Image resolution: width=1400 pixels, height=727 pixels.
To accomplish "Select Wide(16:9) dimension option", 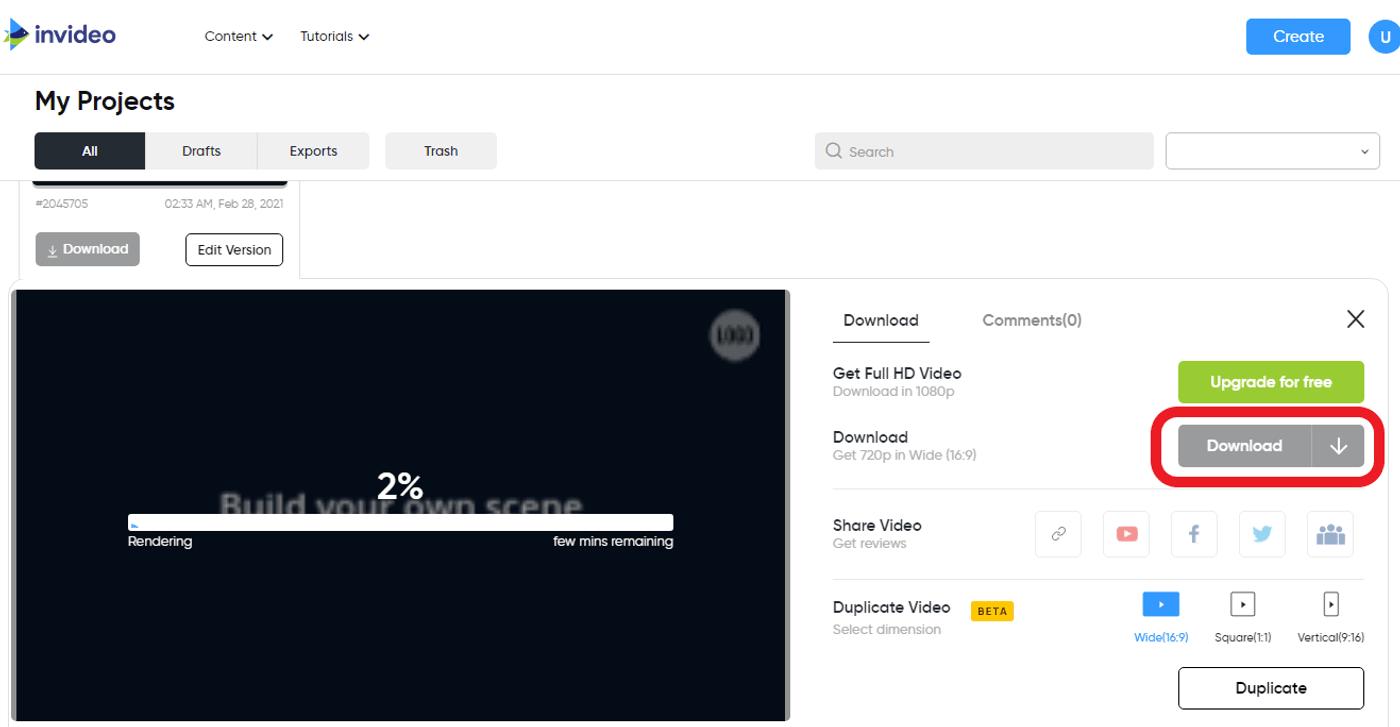I will [x=1161, y=604].
